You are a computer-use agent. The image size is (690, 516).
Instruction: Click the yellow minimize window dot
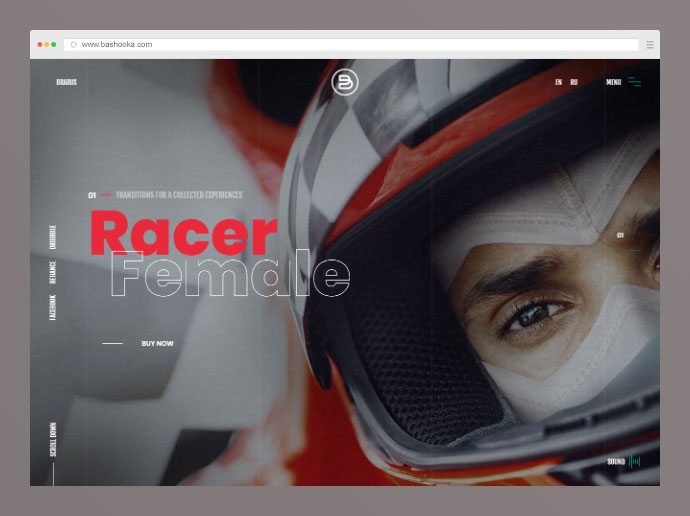(47, 44)
